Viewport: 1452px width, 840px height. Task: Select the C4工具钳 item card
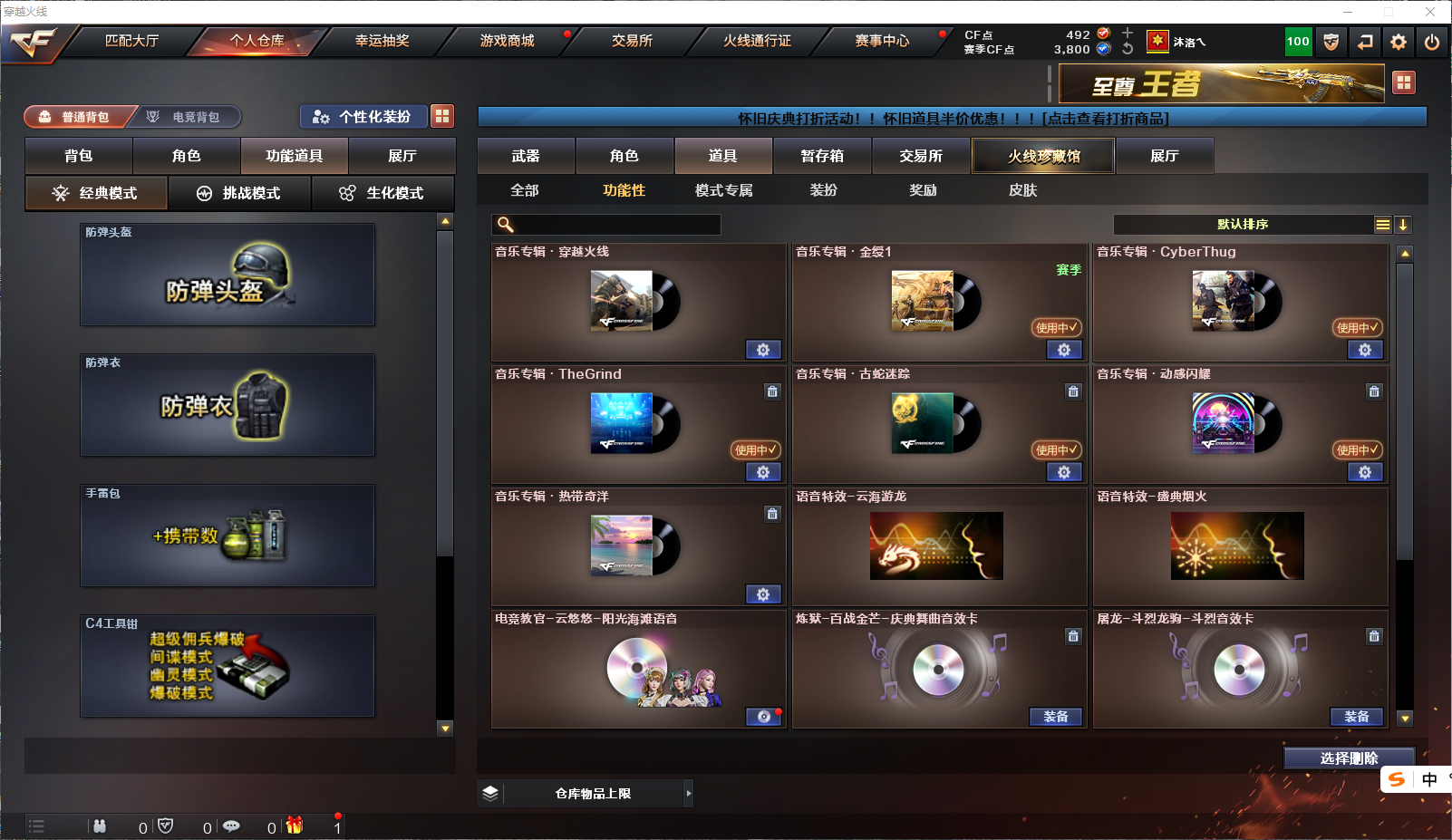(227, 666)
